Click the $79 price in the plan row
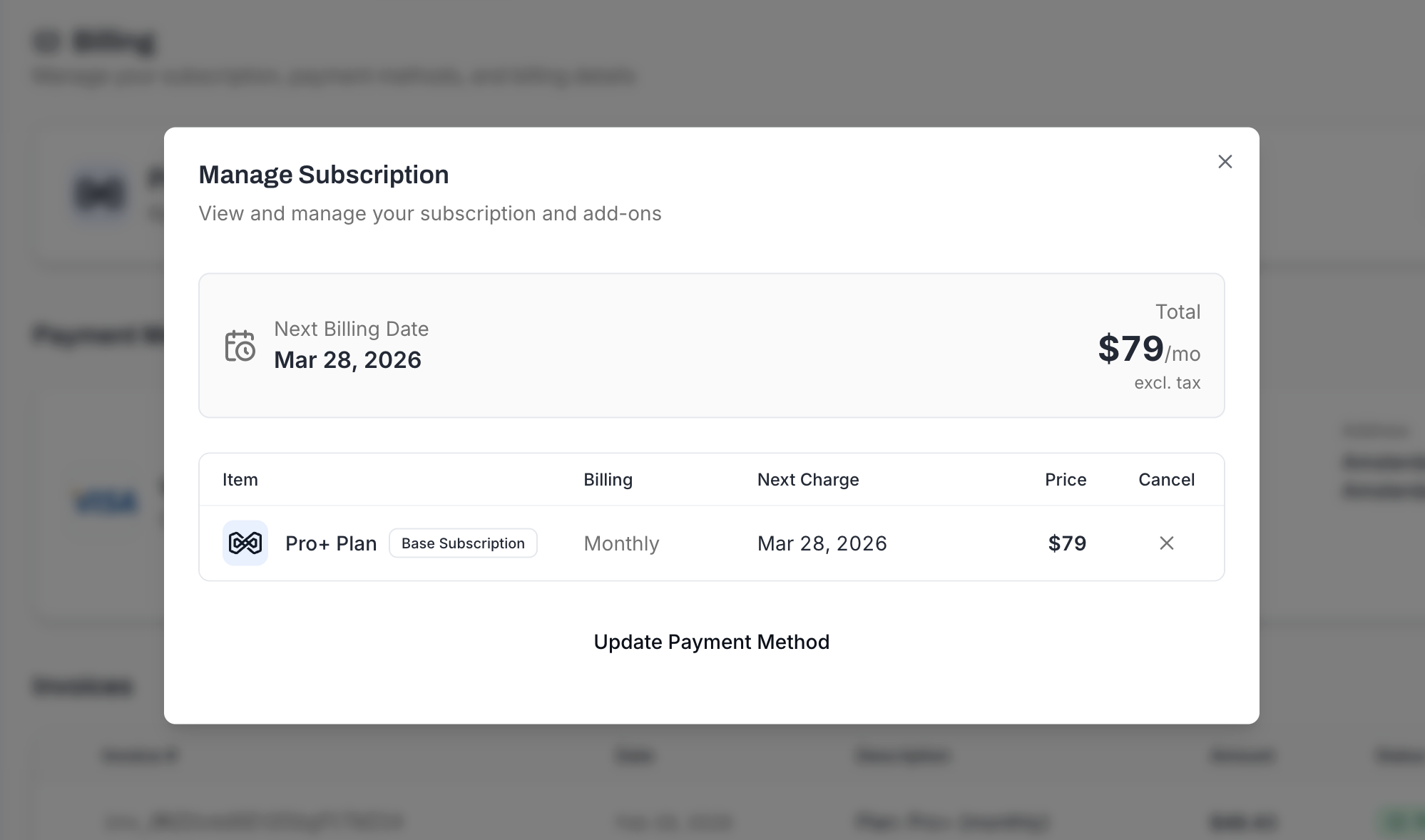The height and width of the screenshot is (840, 1425). tap(1066, 543)
